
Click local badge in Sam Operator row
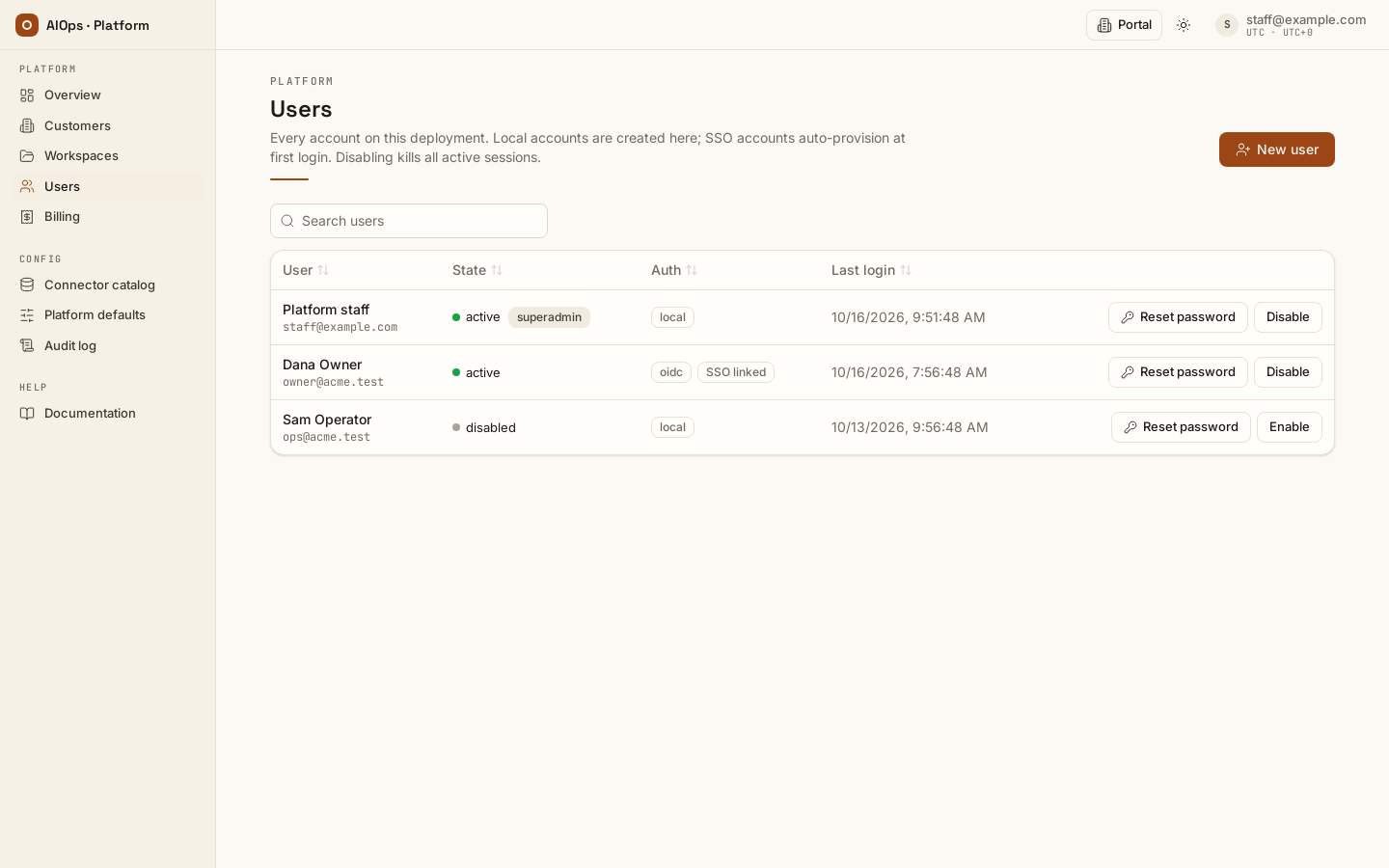click(672, 427)
